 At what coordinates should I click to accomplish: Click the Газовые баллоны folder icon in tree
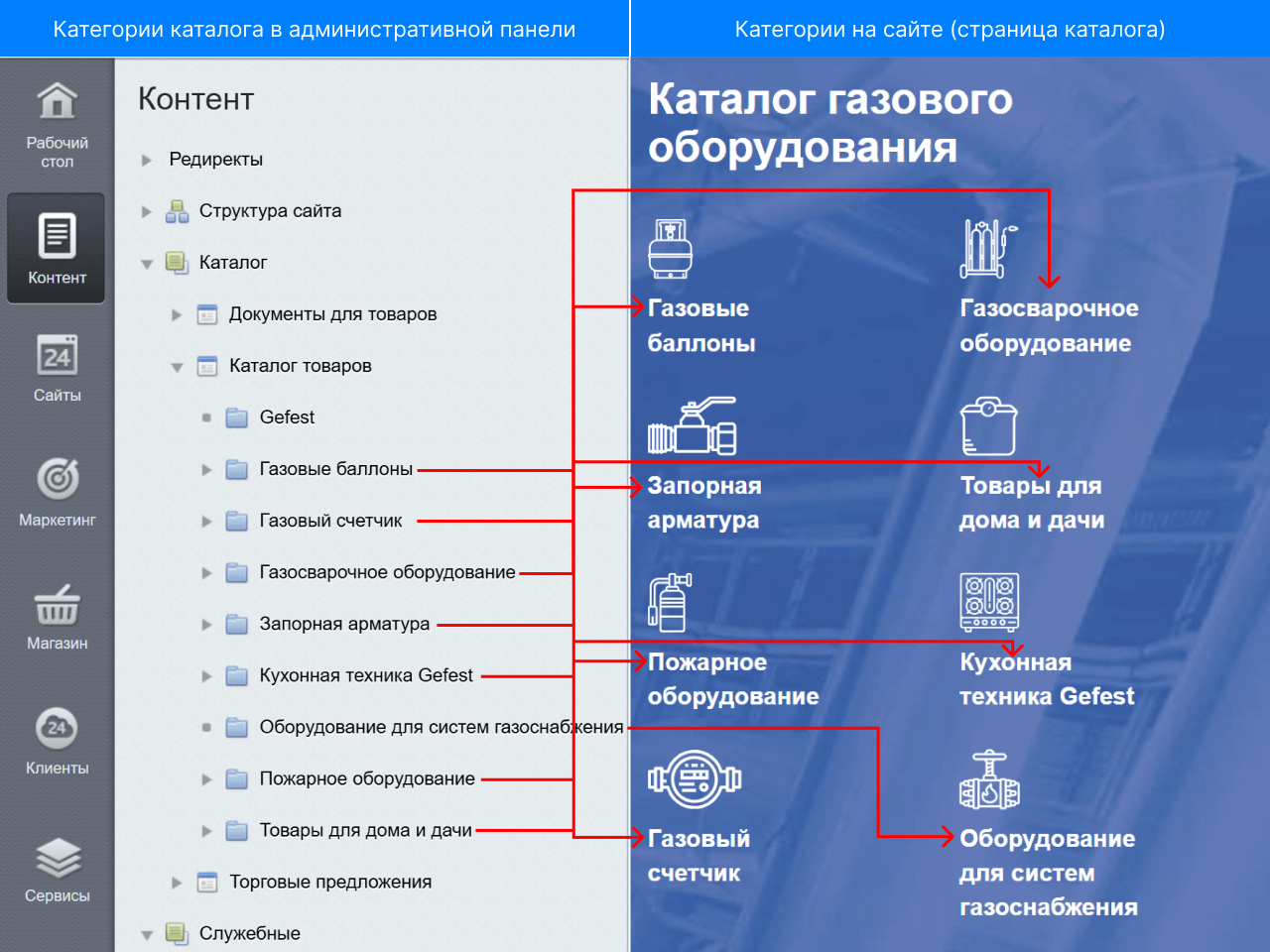236,469
